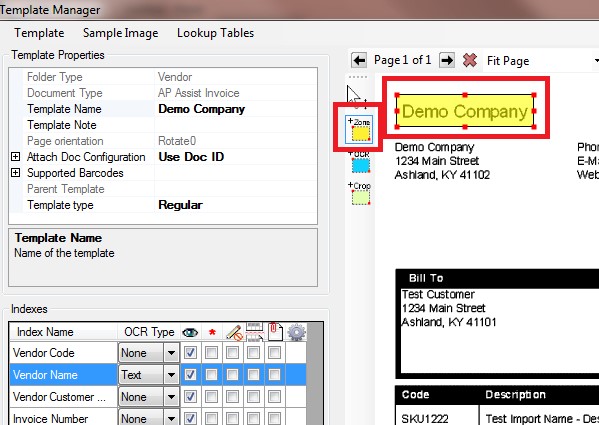Select the yellow add Zone tool
The height and width of the screenshot is (425, 599).
(x=359, y=130)
